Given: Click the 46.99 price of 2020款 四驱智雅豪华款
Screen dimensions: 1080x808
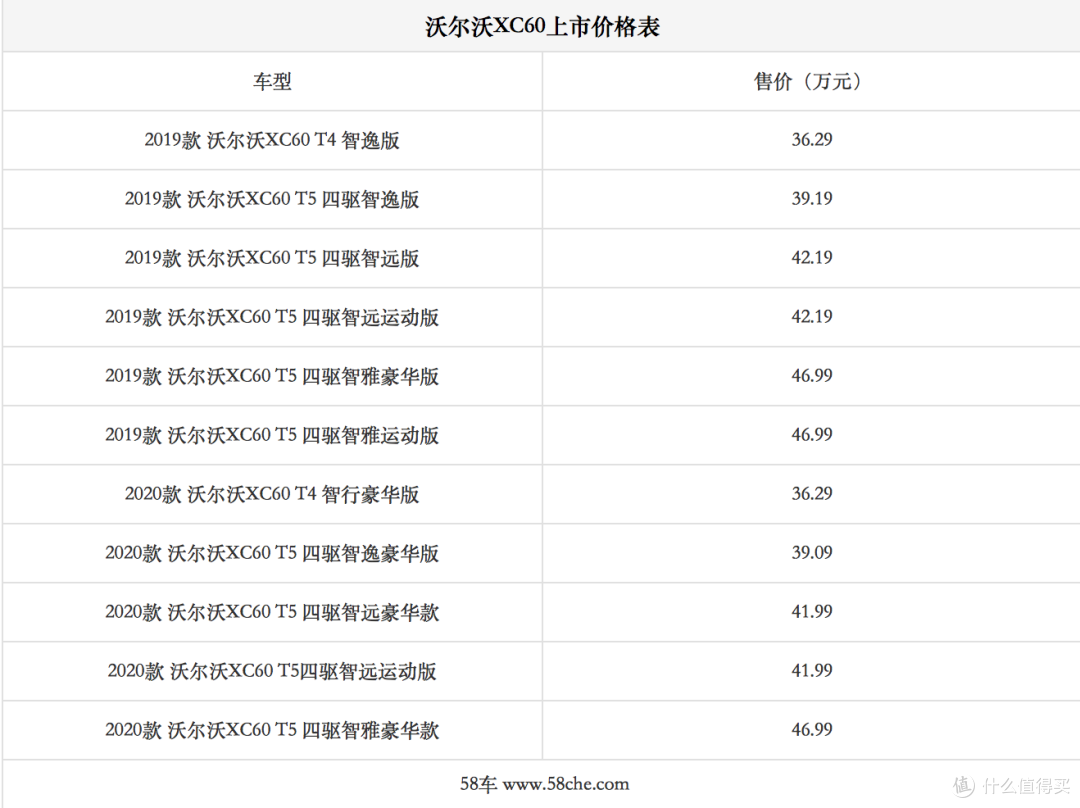Looking at the screenshot, I should click(x=812, y=730).
